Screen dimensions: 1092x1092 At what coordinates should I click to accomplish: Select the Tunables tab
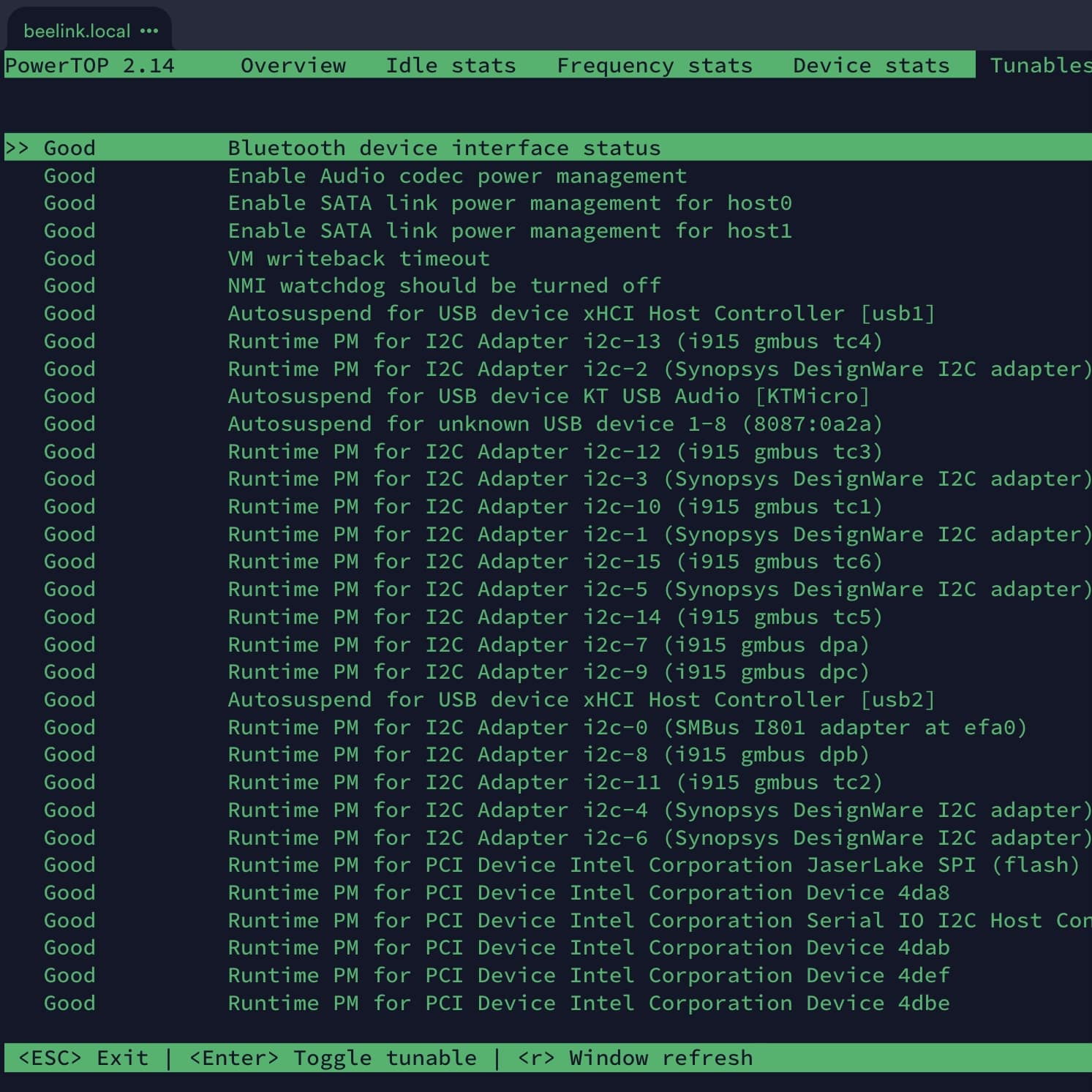click(x=1040, y=65)
